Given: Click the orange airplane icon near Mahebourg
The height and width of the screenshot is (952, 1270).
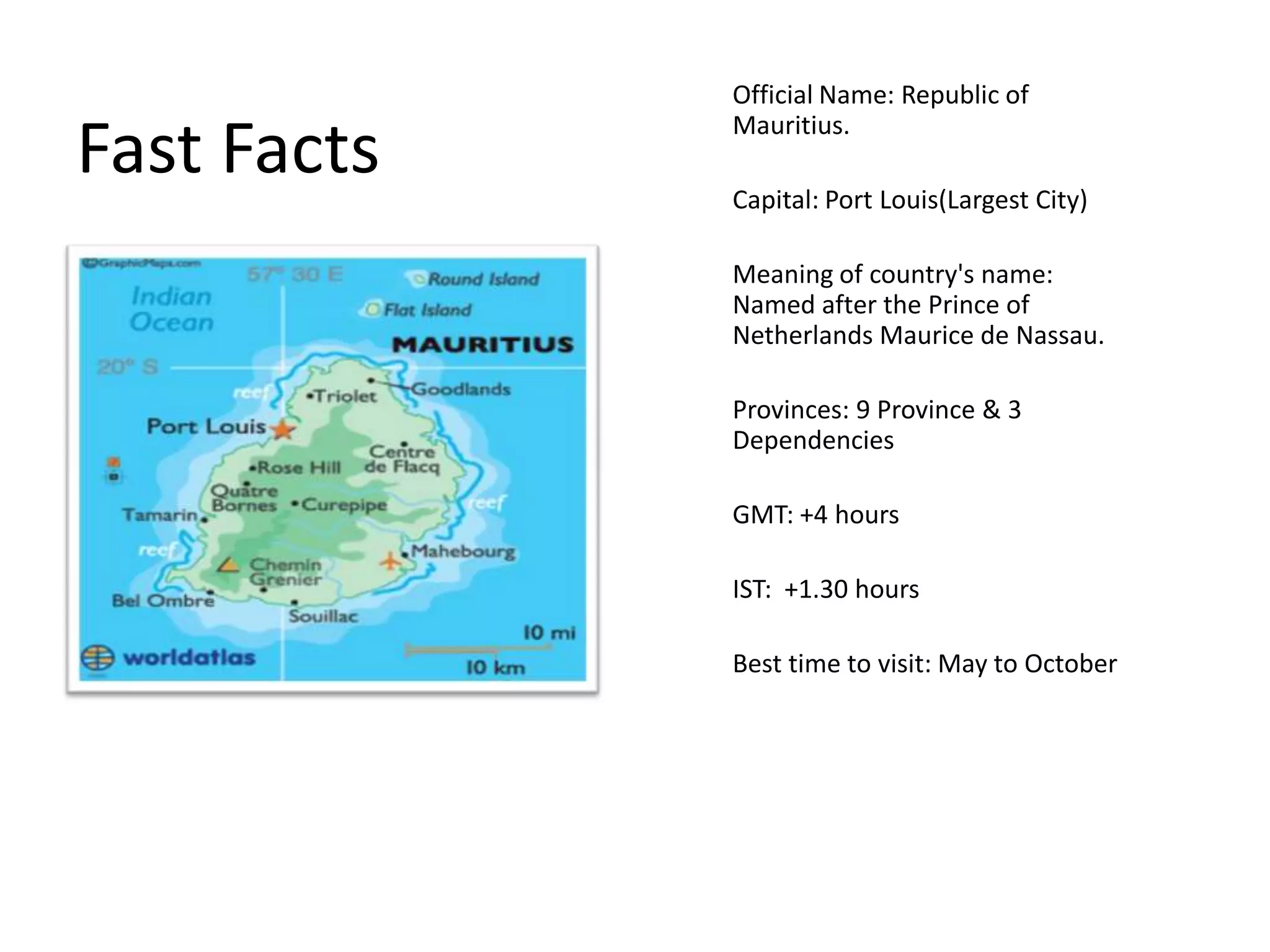Looking at the screenshot, I should point(390,562).
